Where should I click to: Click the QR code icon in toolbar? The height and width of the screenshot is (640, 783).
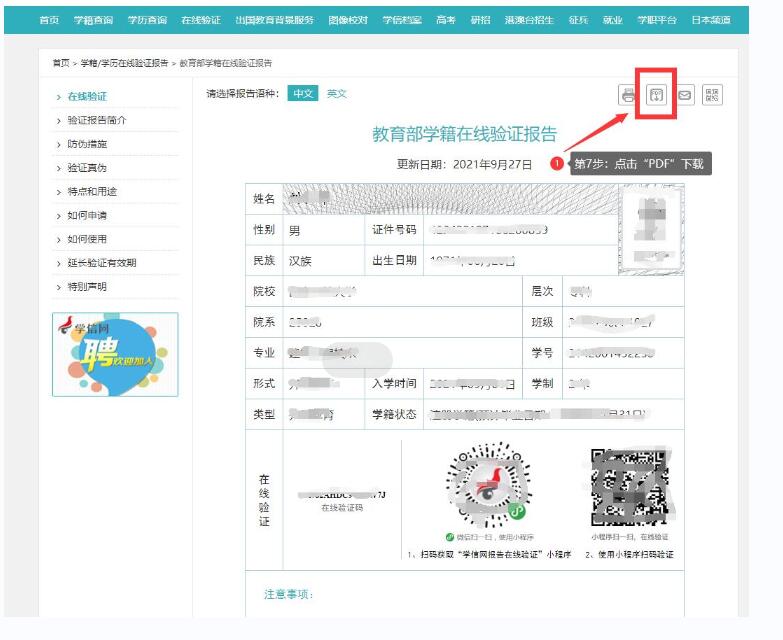[x=713, y=95]
